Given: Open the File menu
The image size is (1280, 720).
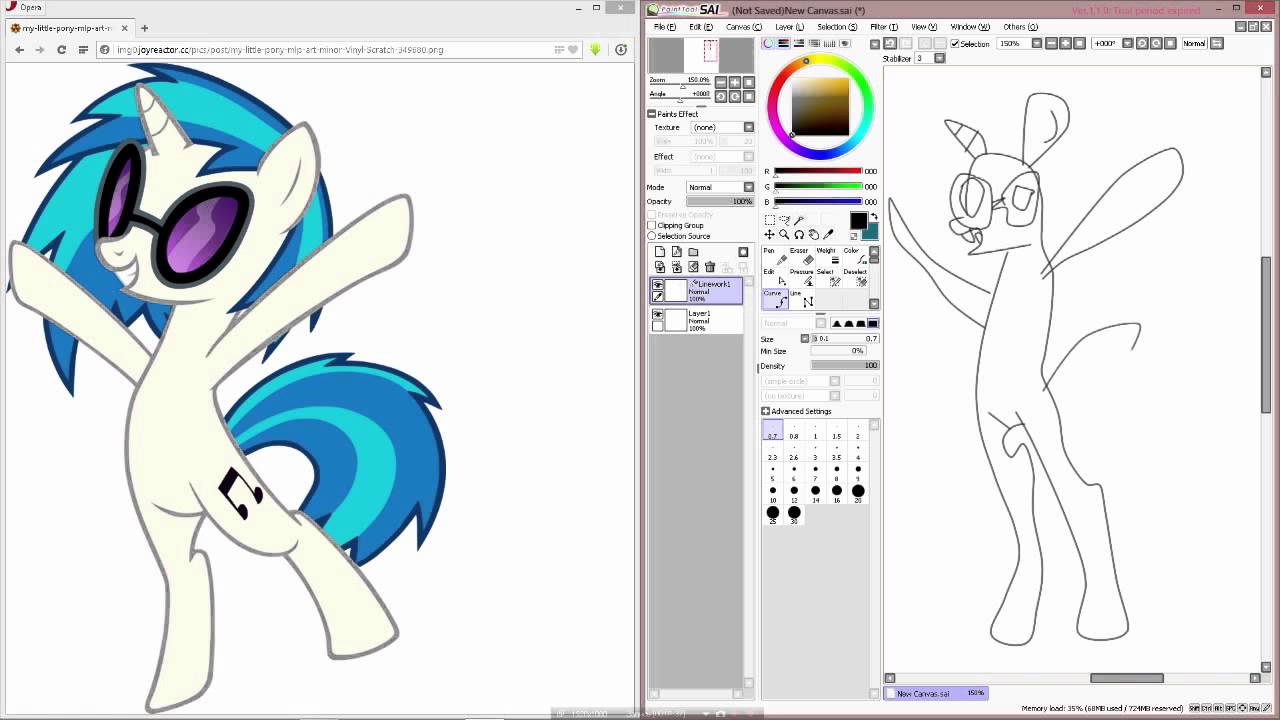Looking at the screenshot, I should pyautogui.click(x=664, y=27).
